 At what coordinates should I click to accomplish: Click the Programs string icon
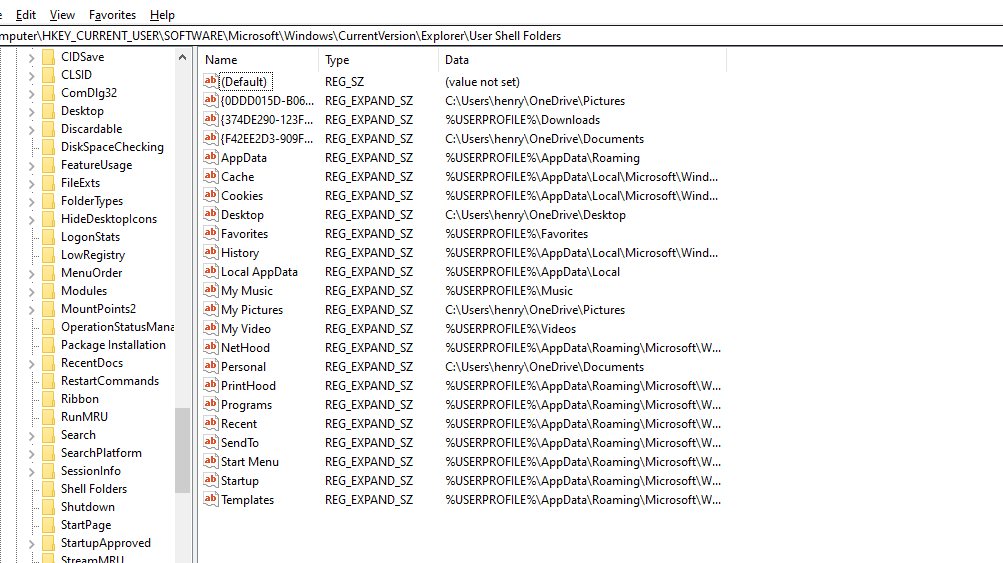point(210,404)
